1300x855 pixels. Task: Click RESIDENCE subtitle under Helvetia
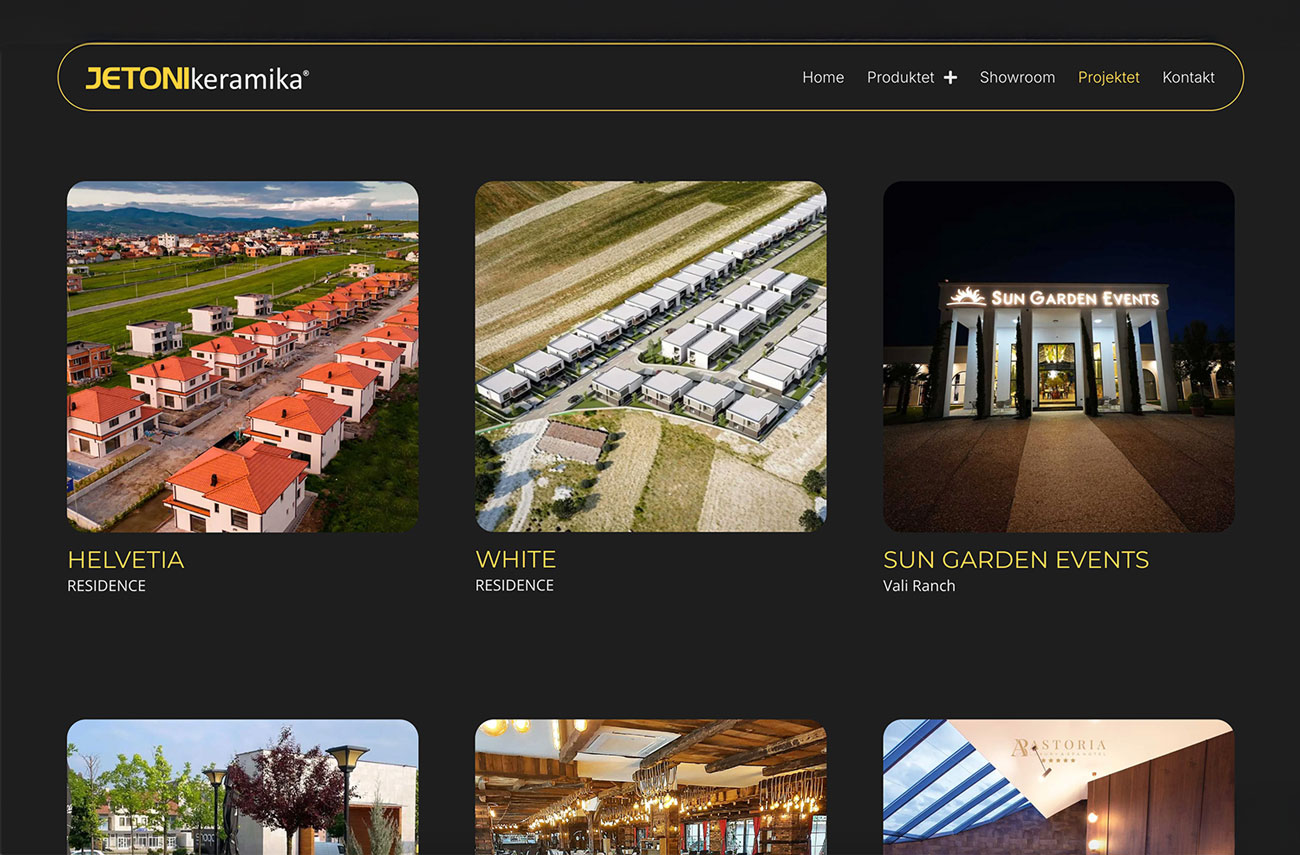pyautogui.click(x=106, y=586)
